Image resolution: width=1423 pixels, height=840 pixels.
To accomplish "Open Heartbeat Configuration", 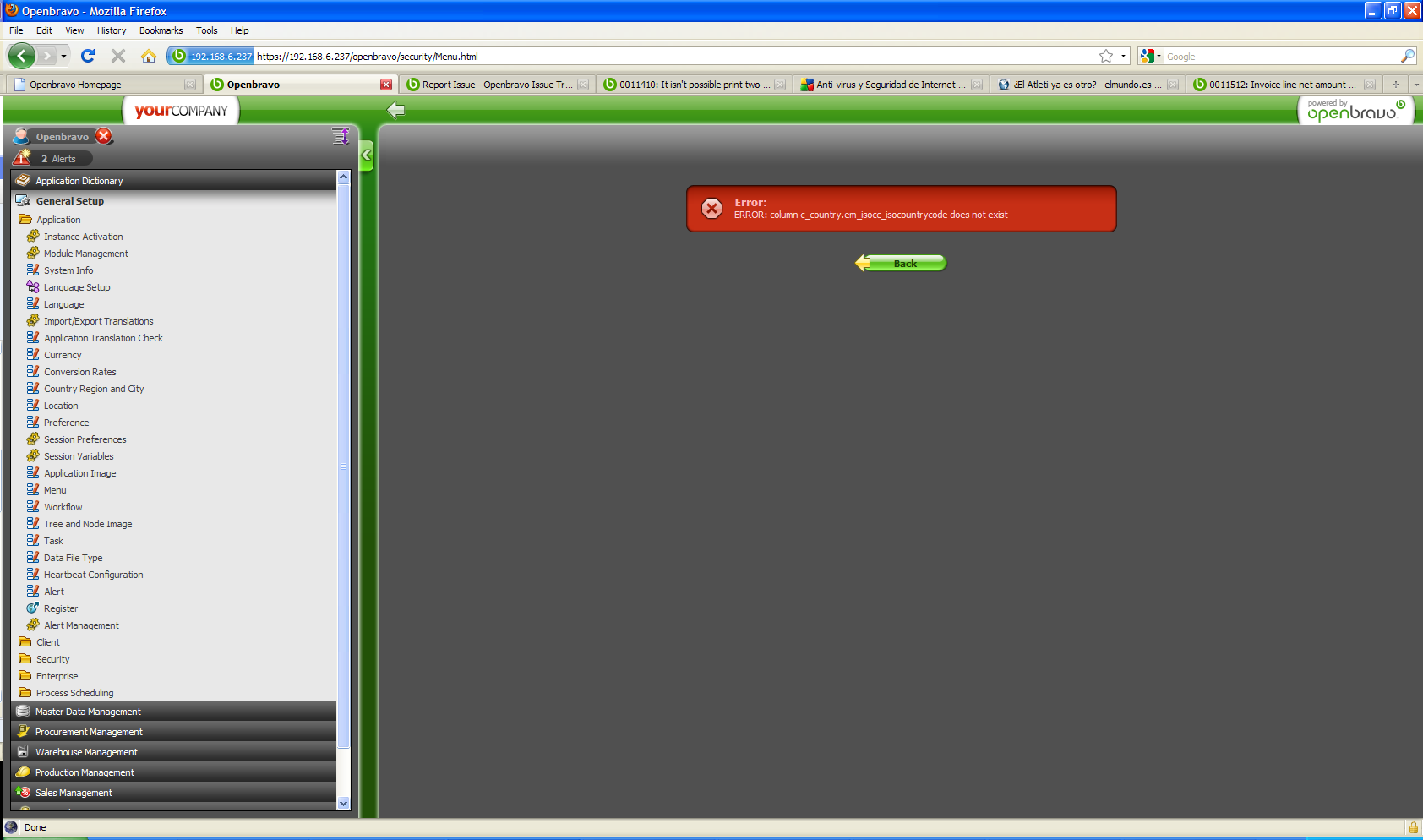I will point(94,575).
